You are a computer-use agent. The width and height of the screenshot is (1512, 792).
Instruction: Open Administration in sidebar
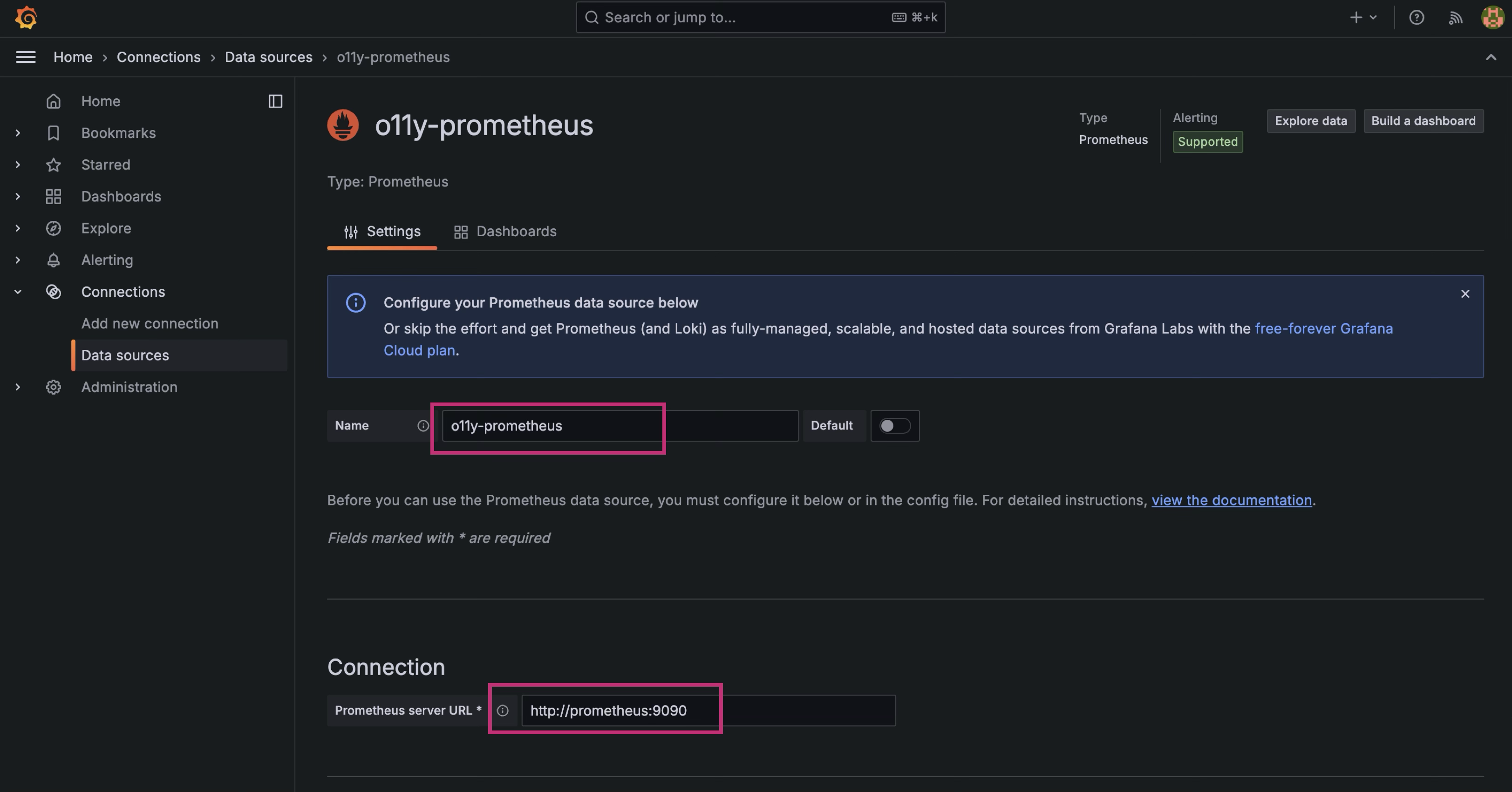(x=129, y=387)
